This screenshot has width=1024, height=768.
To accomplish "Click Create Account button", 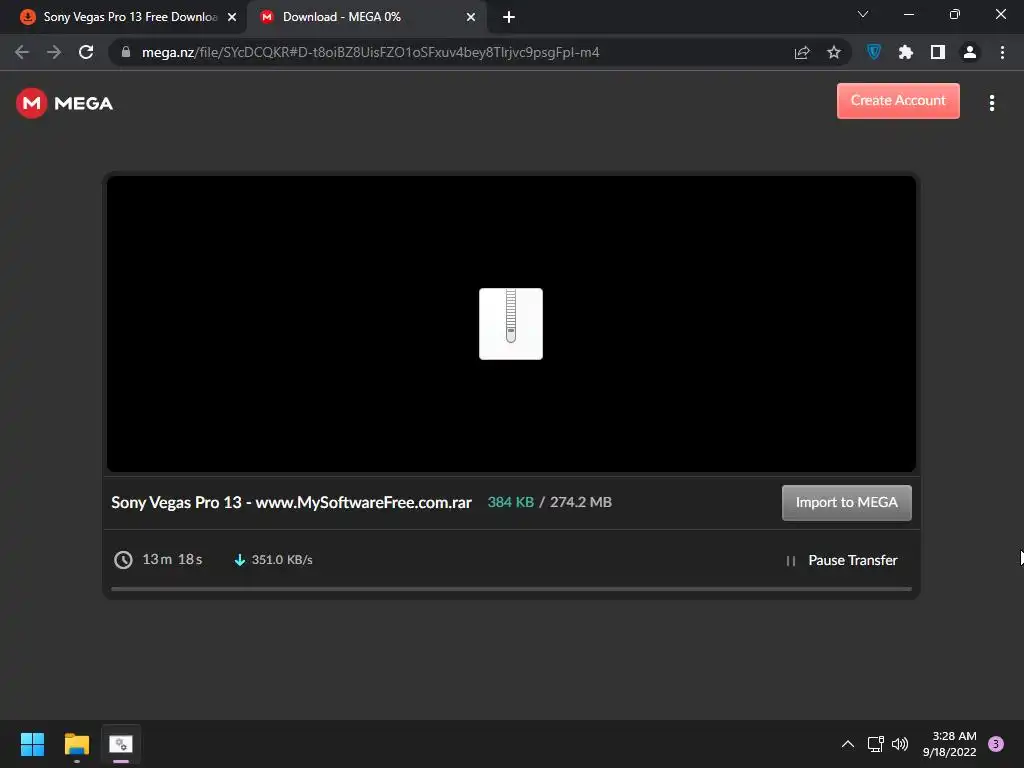I will tap(898, 101).
